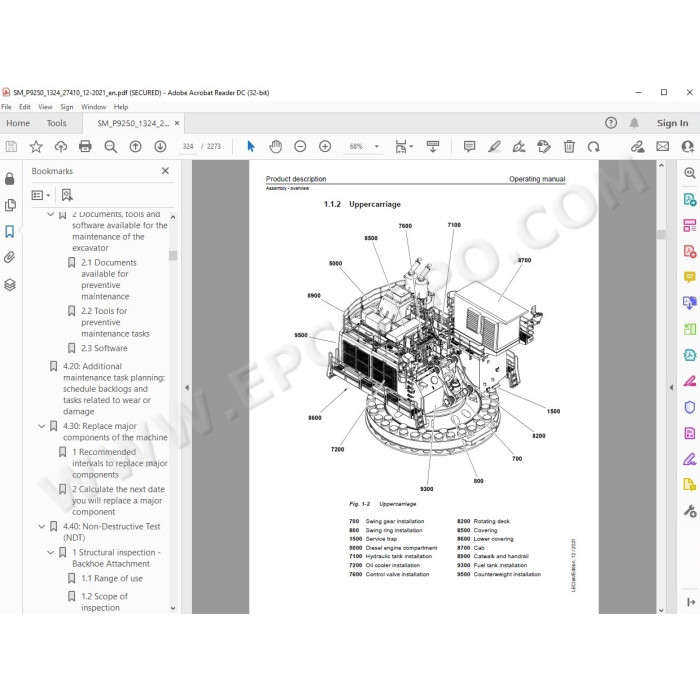Send the file by email envelope icon
This screenshot has width=700, height=700.
662,146
